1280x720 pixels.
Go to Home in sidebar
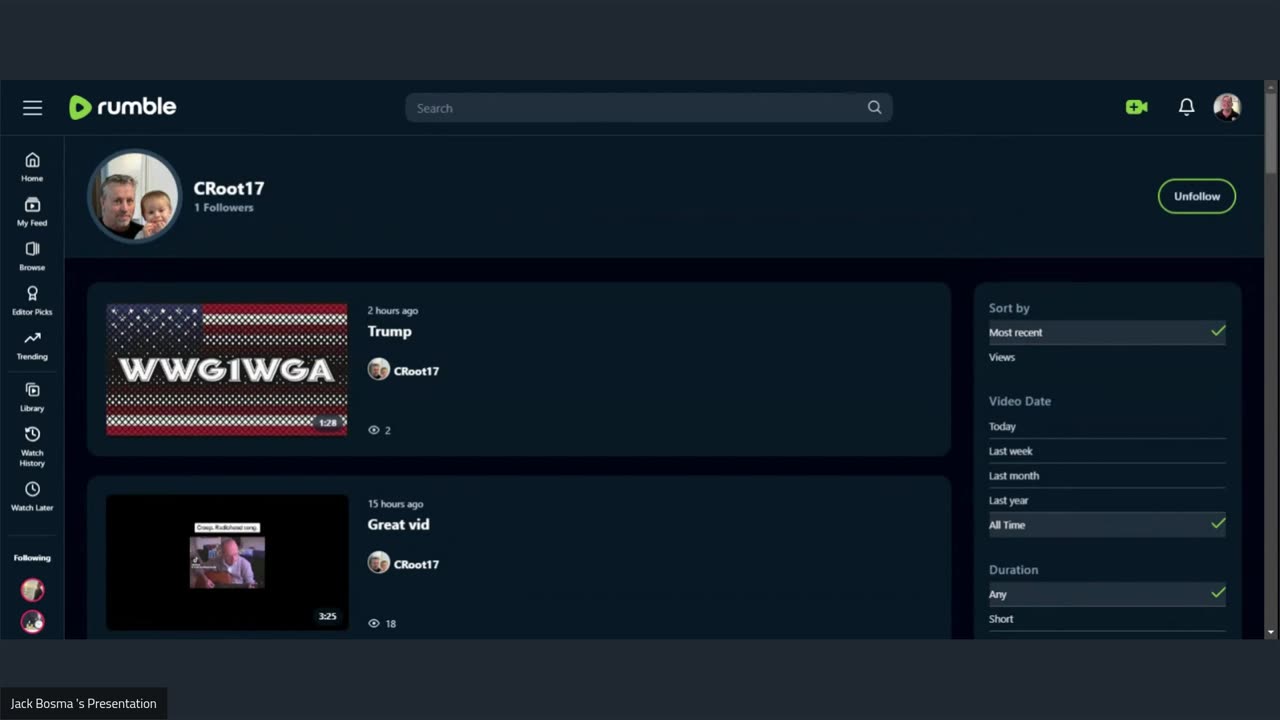(32, 167)
